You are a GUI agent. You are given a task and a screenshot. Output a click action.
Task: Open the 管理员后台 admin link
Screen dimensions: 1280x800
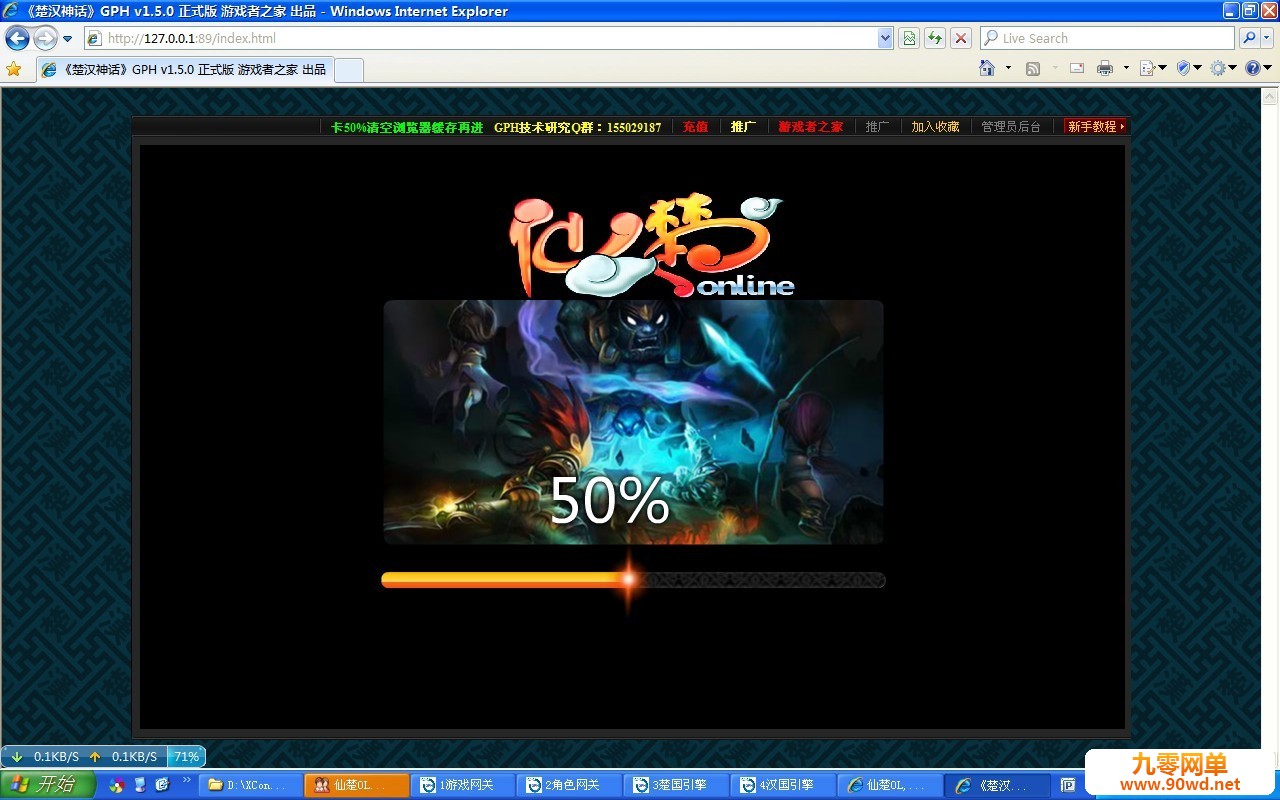click(x=1011, y=127)
